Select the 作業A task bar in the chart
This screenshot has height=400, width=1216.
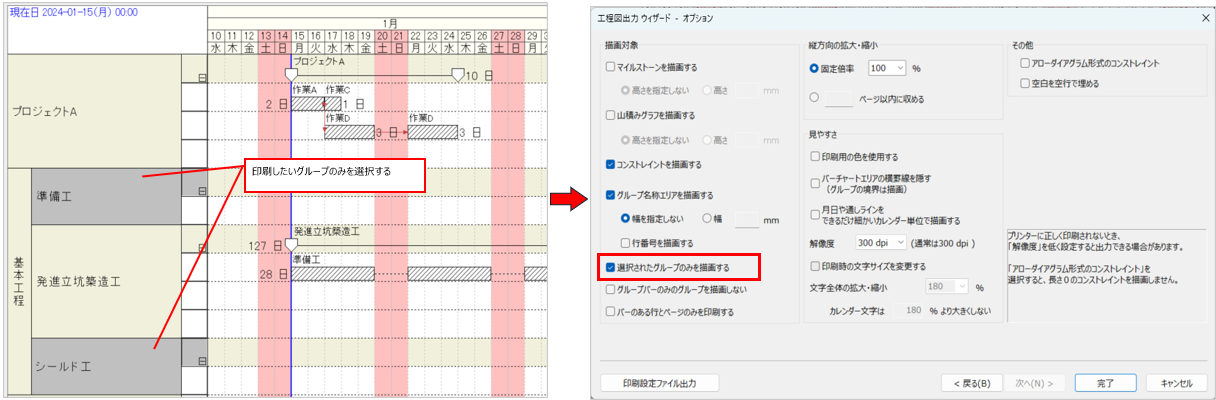[308, 103]
